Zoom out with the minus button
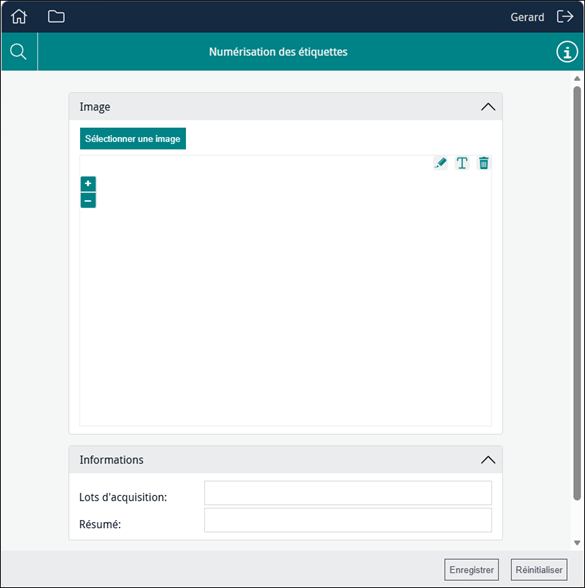This screenshot has height=588, width=585. coord(88,201)
